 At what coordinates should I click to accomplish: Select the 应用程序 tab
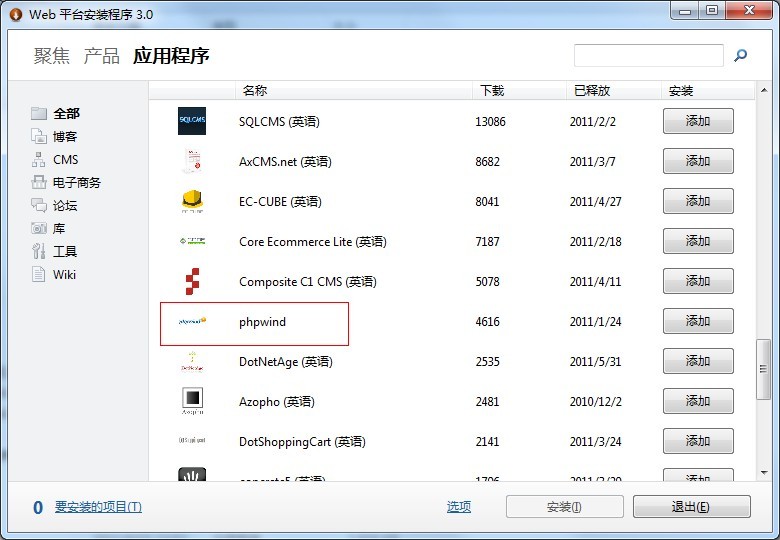click(x=171, y=56)
